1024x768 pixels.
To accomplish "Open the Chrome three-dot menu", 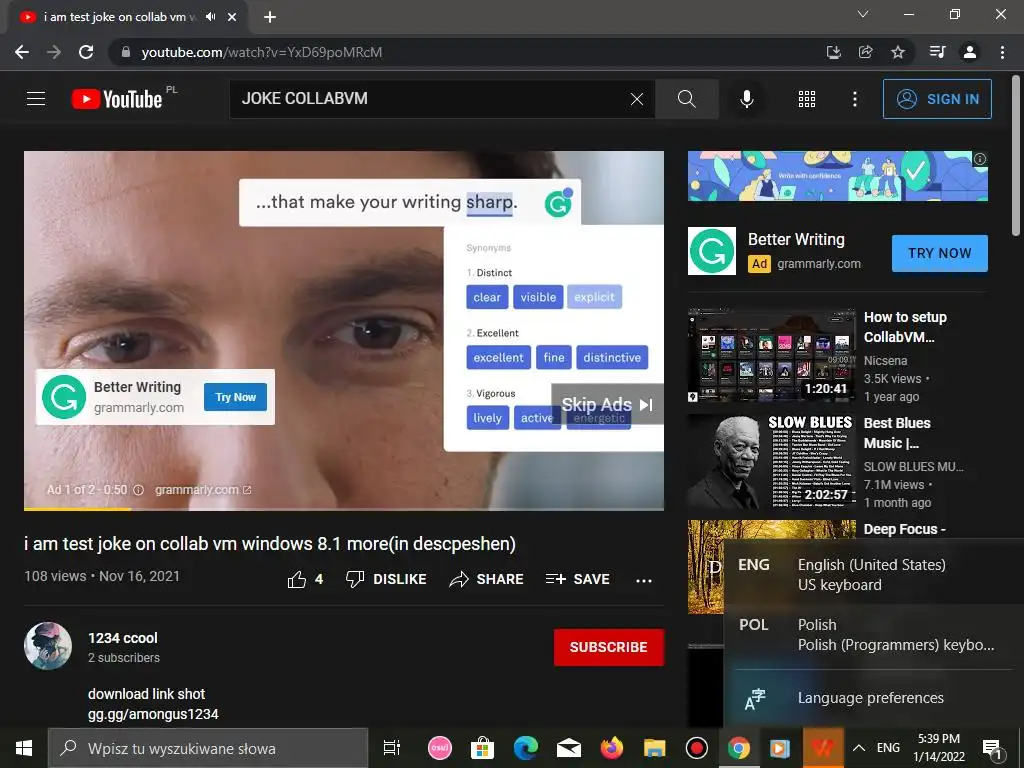I will 1002,52.
